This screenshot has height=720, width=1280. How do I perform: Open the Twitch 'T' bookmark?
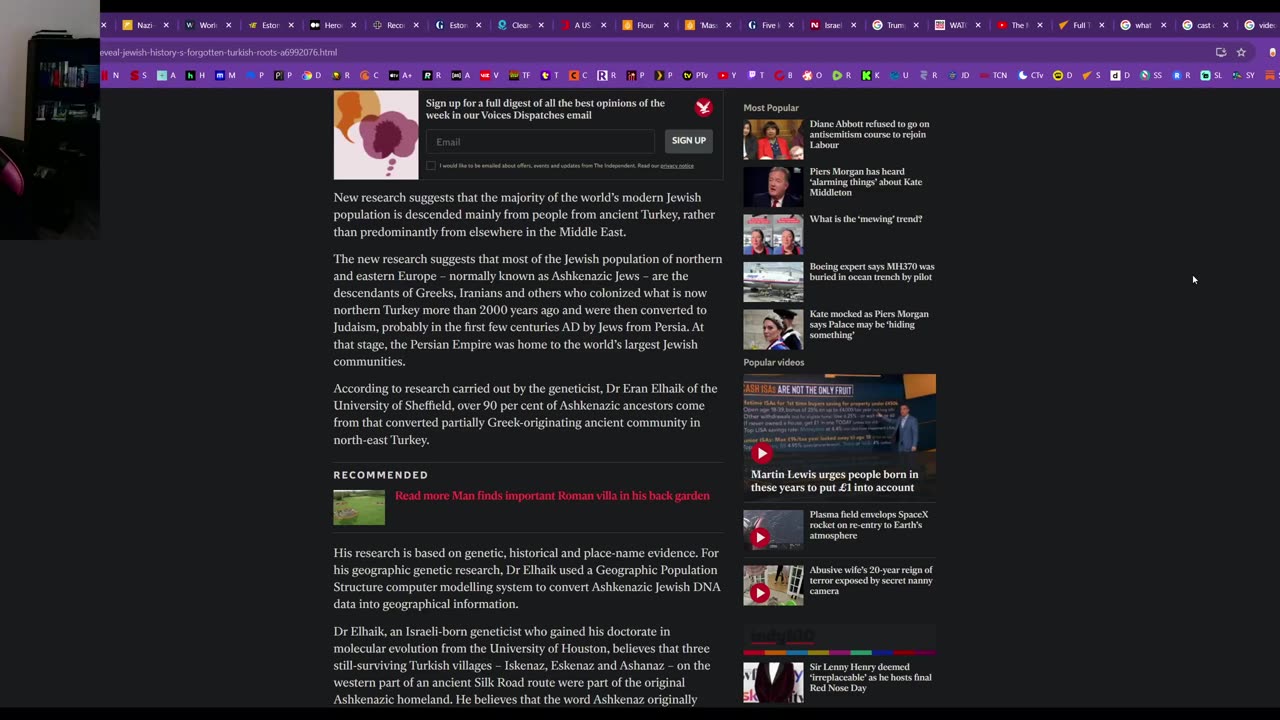(755, 75)
